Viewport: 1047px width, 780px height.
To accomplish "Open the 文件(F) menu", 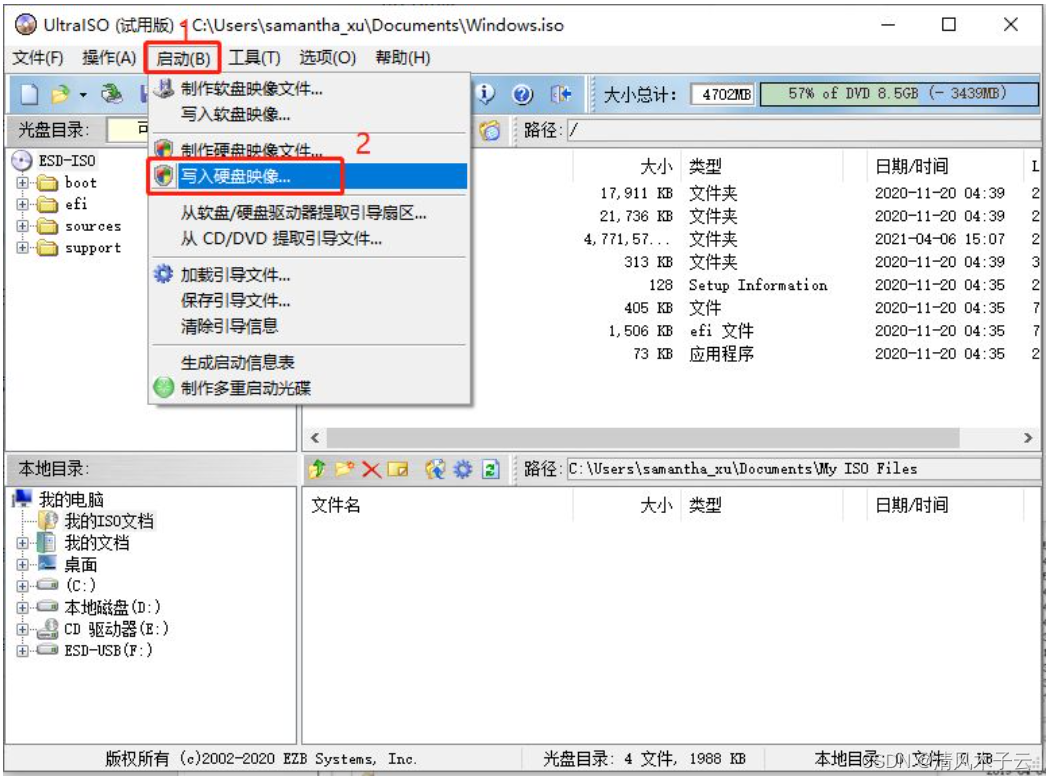I will (x=38, y=58).
